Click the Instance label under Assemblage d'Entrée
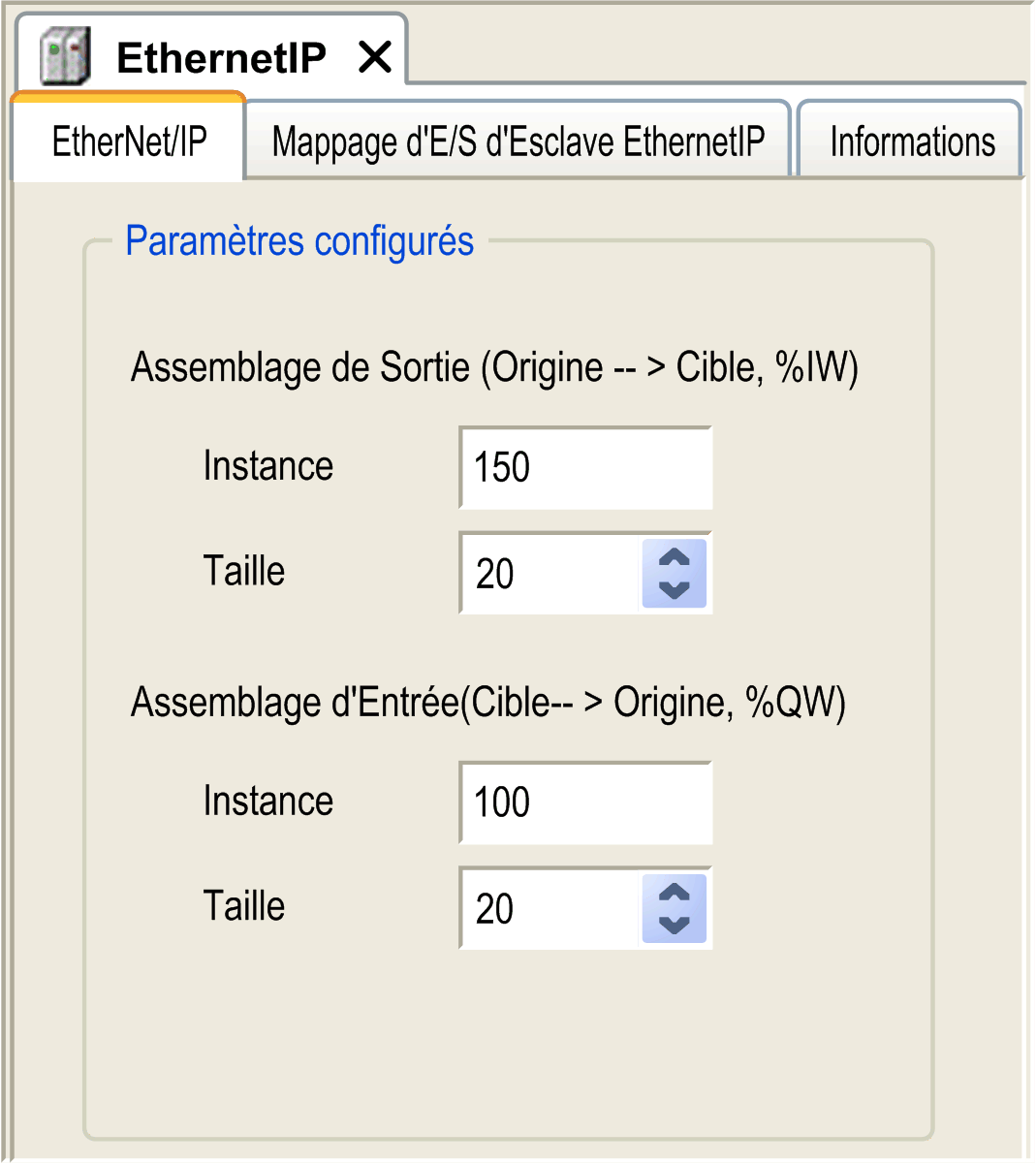1036x1163 pixels. (268, 802)
